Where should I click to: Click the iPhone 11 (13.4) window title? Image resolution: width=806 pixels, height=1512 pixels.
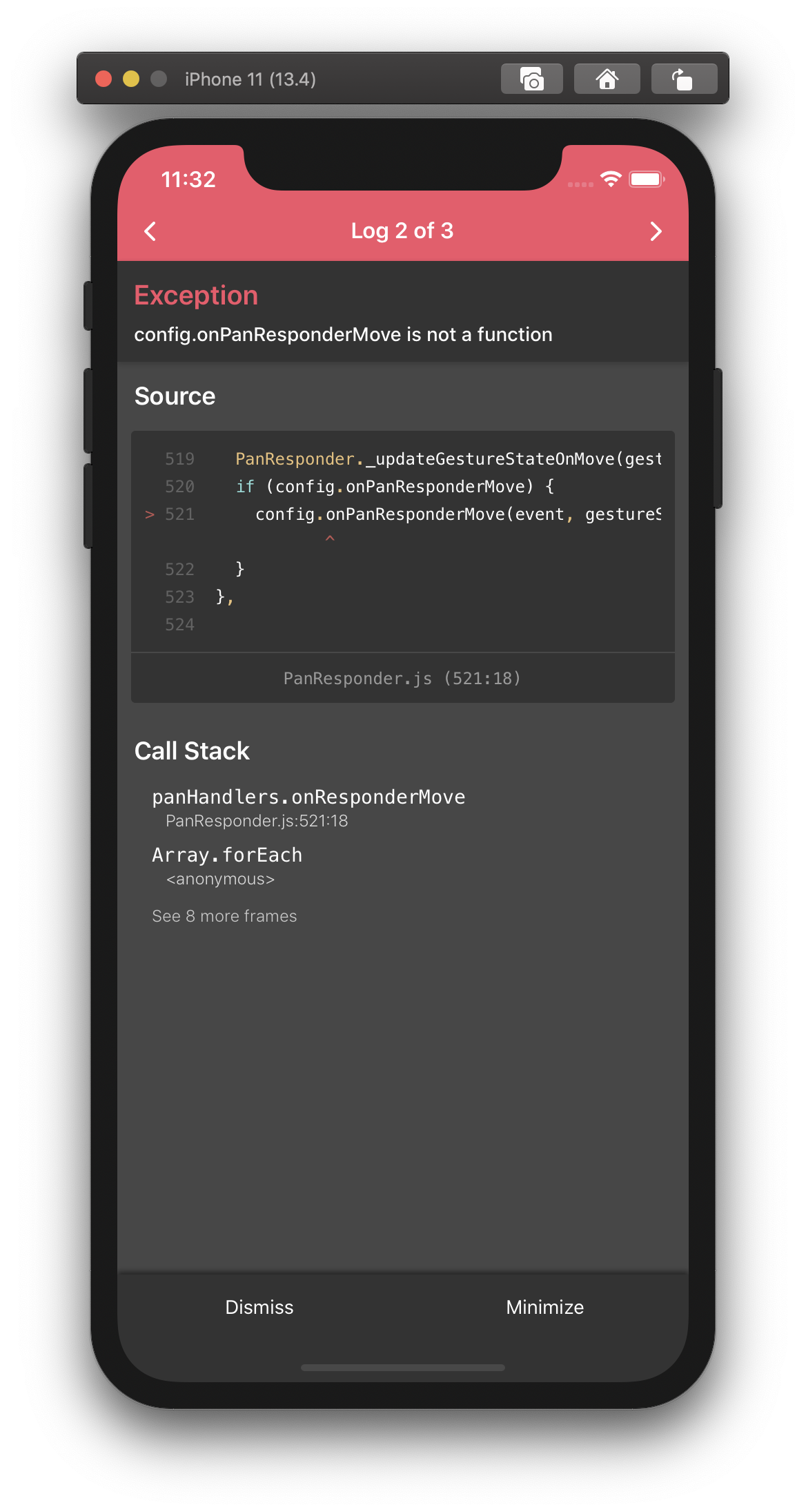[x=250, y=79]
